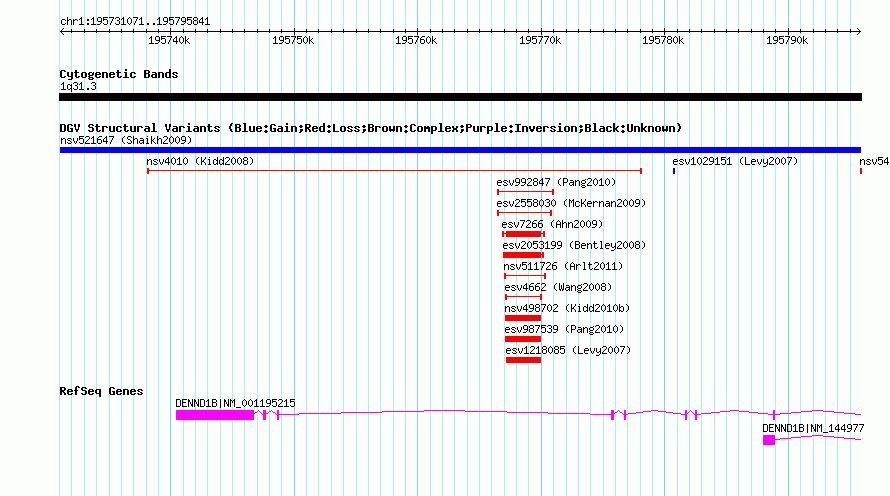Click the esv4662 (Wang2008) label

tap(559, 287)
